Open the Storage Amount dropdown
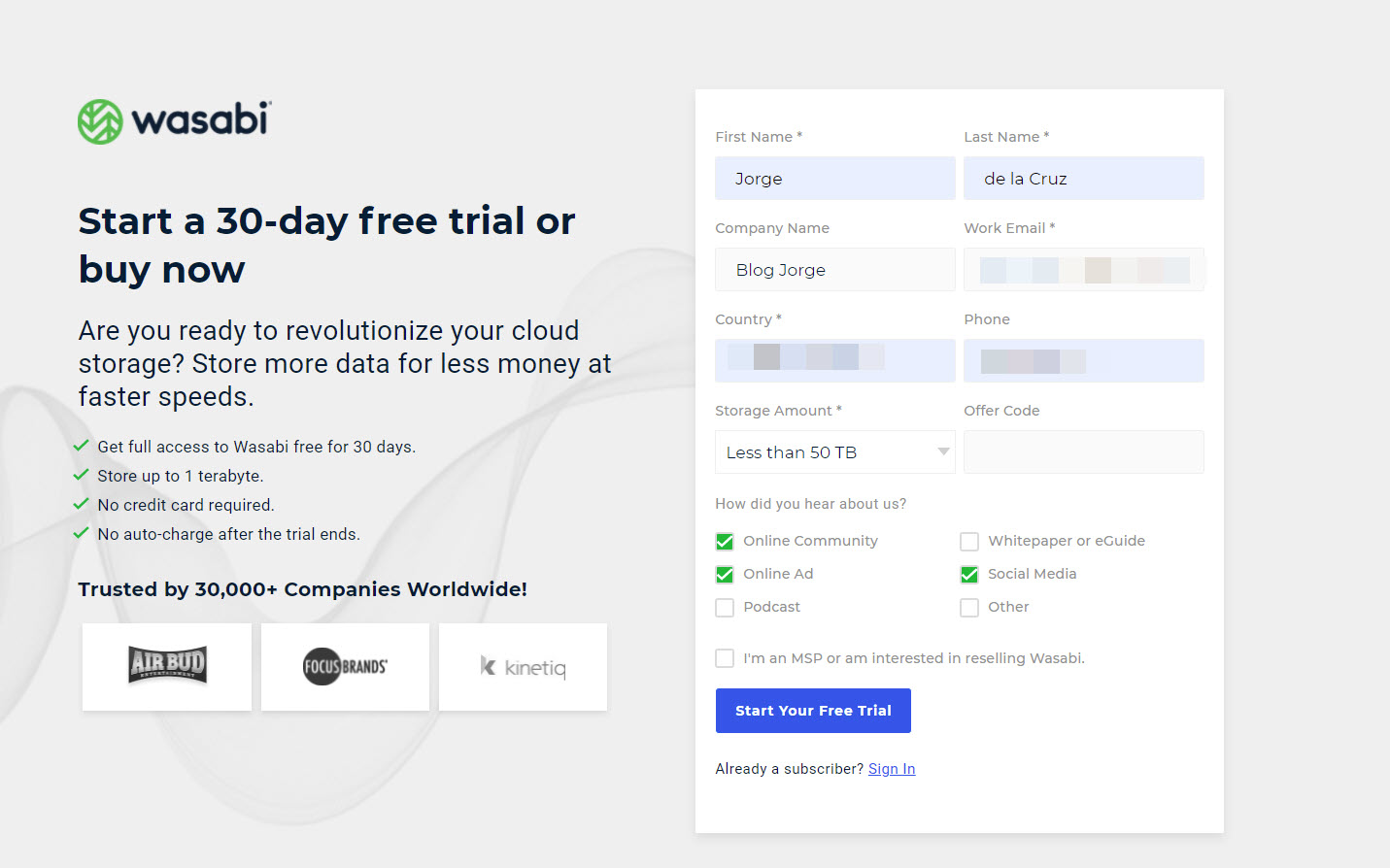This screenshot has height=868, width=1390. (x=835, y=452)
